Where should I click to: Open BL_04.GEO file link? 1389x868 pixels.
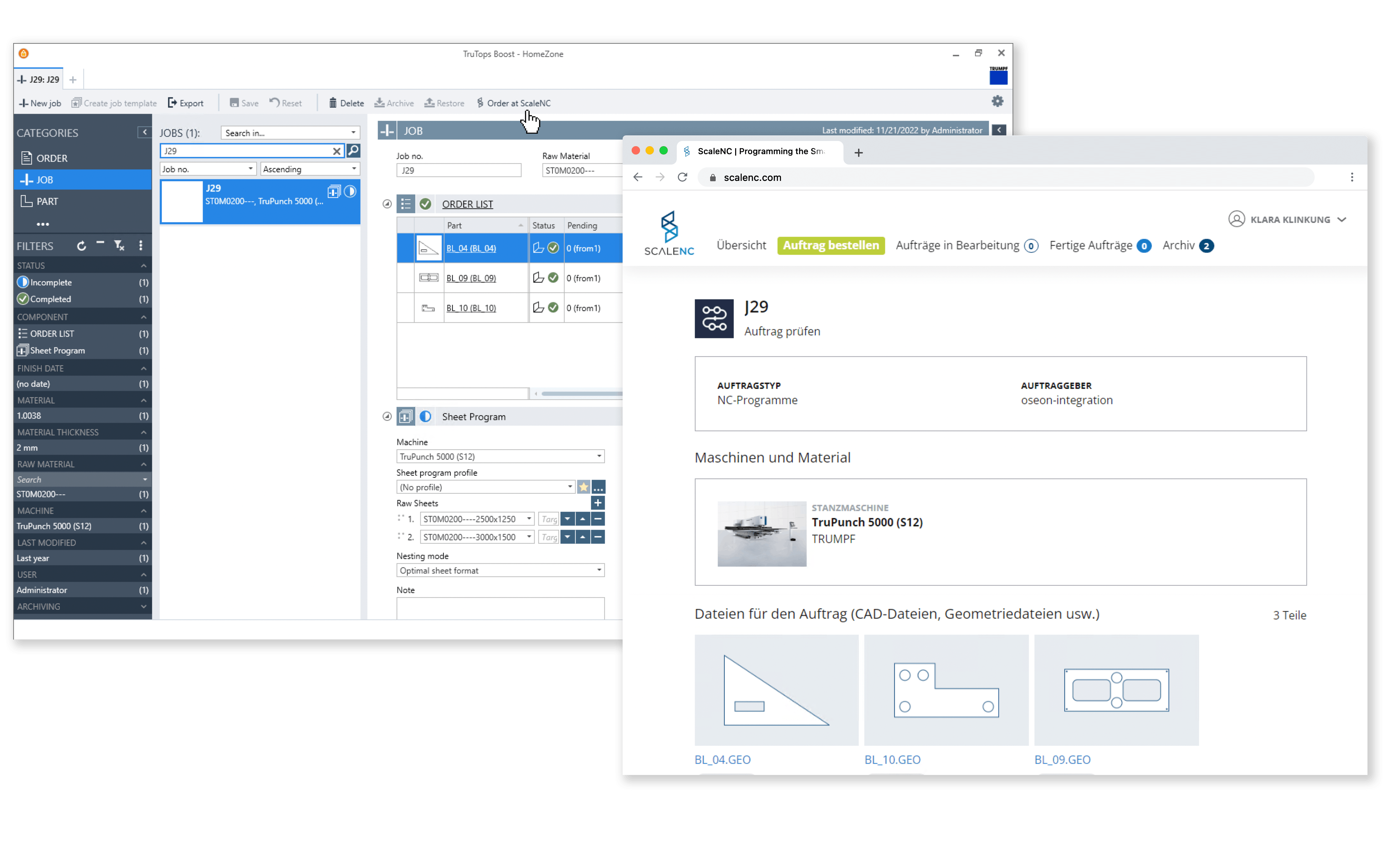[723, 760]
